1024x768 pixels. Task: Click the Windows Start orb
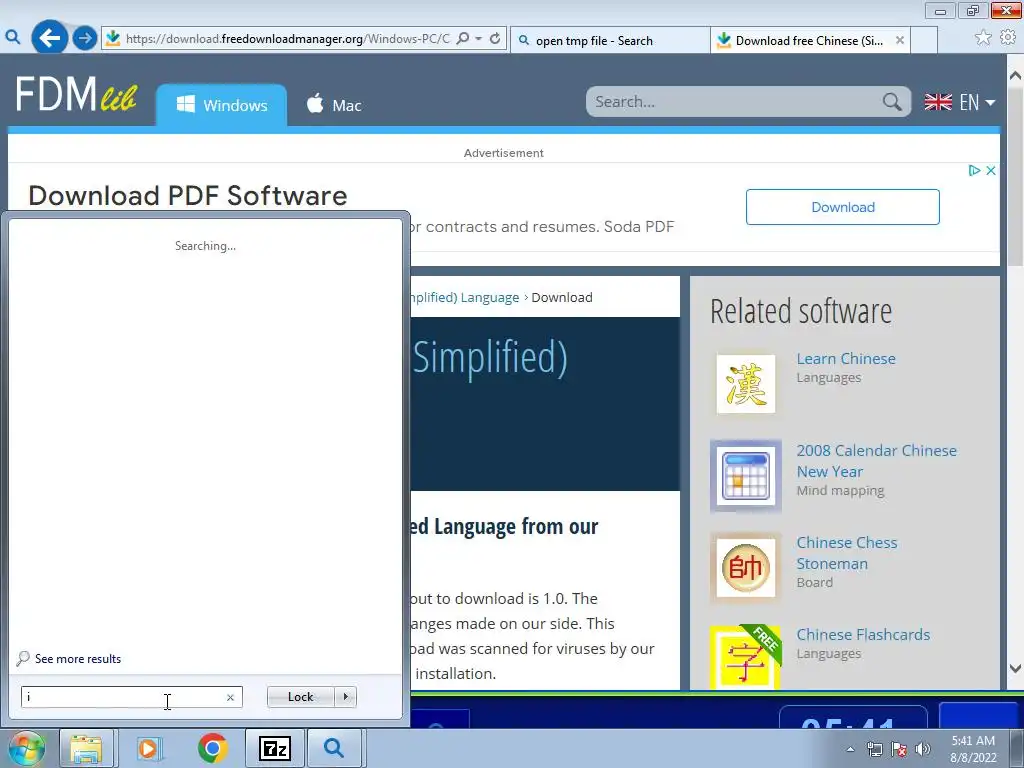point(27,748)
